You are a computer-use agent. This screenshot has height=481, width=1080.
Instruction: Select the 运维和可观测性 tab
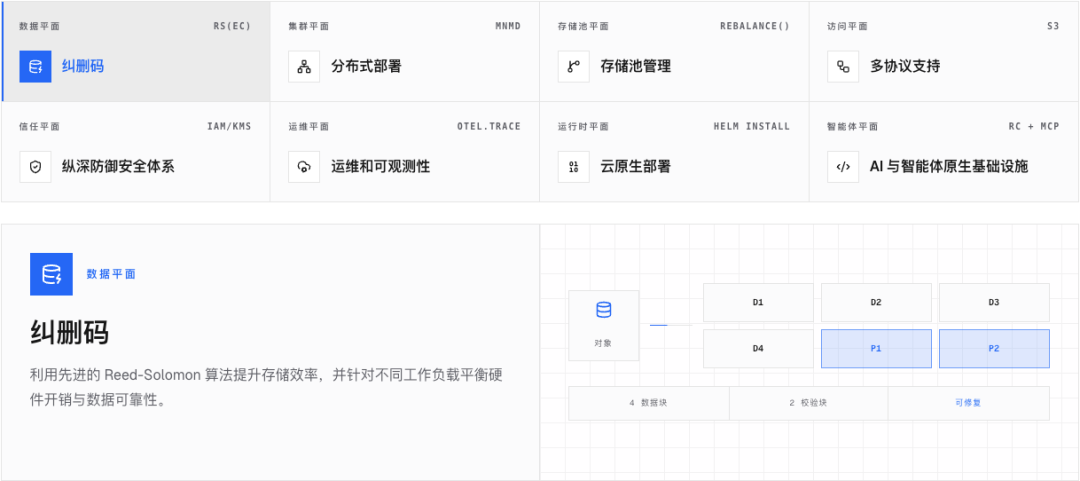[x=404, y=152]
